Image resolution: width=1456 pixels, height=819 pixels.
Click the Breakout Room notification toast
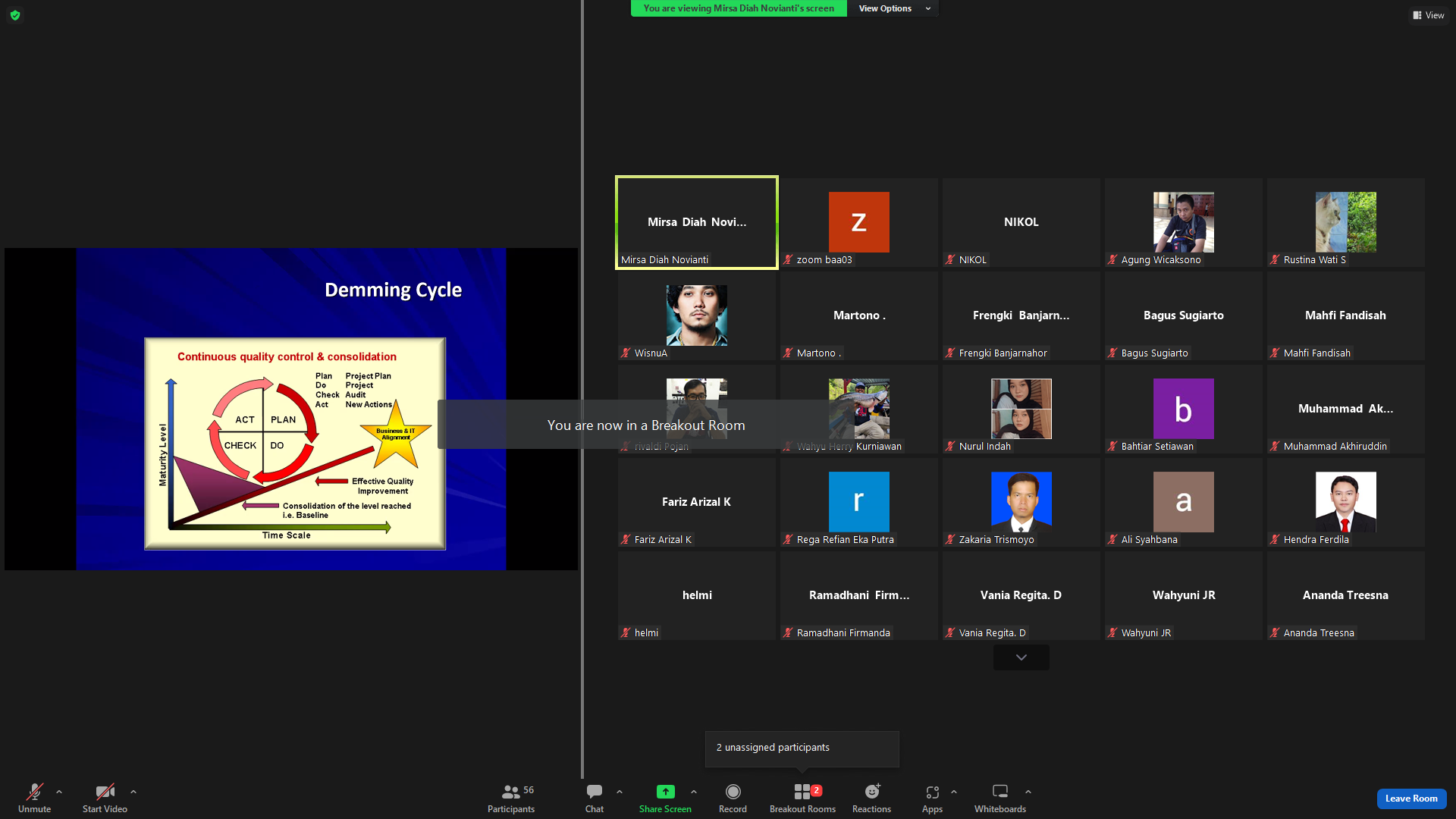click(646, 425)
